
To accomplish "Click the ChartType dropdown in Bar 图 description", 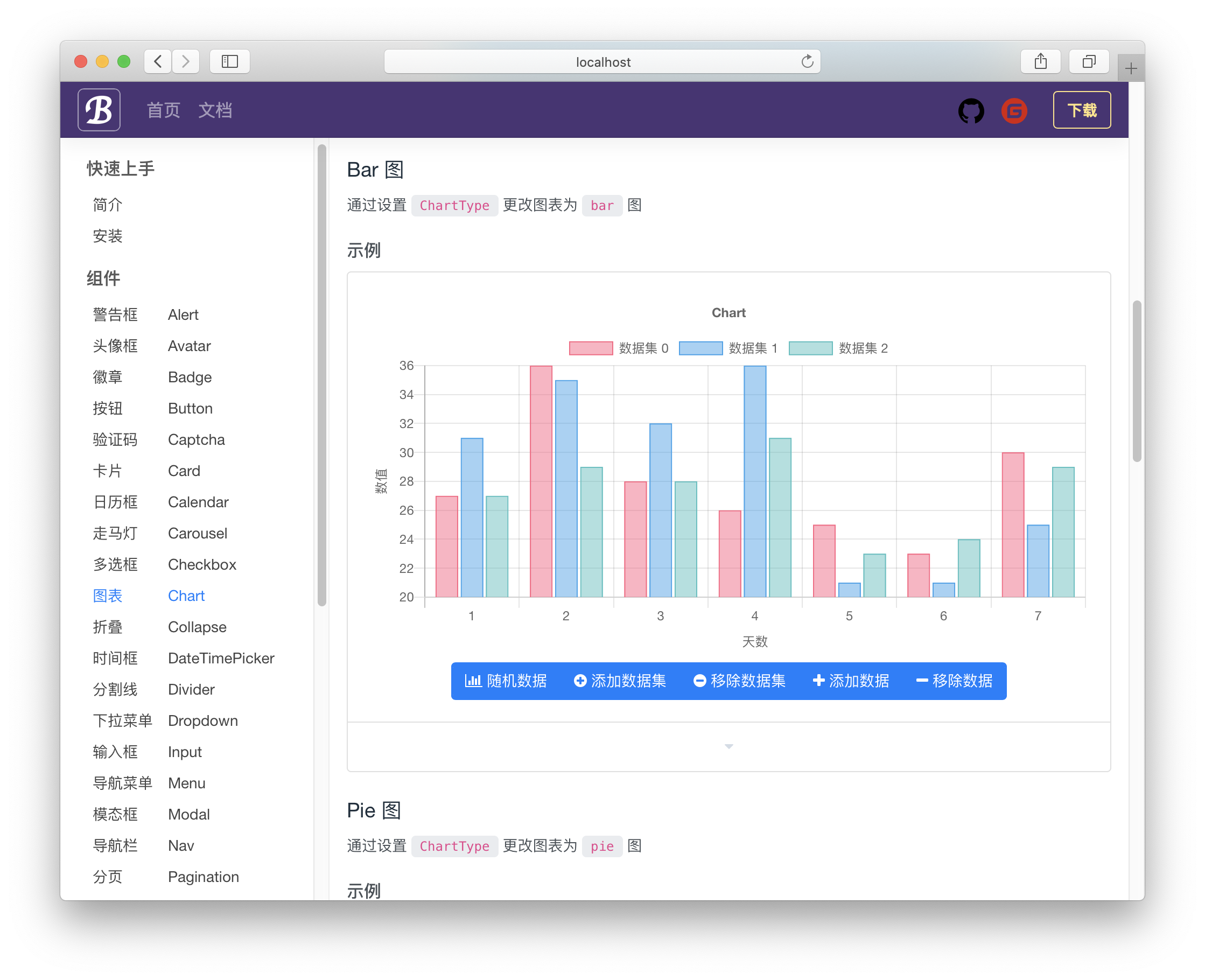I will (452, 207).
